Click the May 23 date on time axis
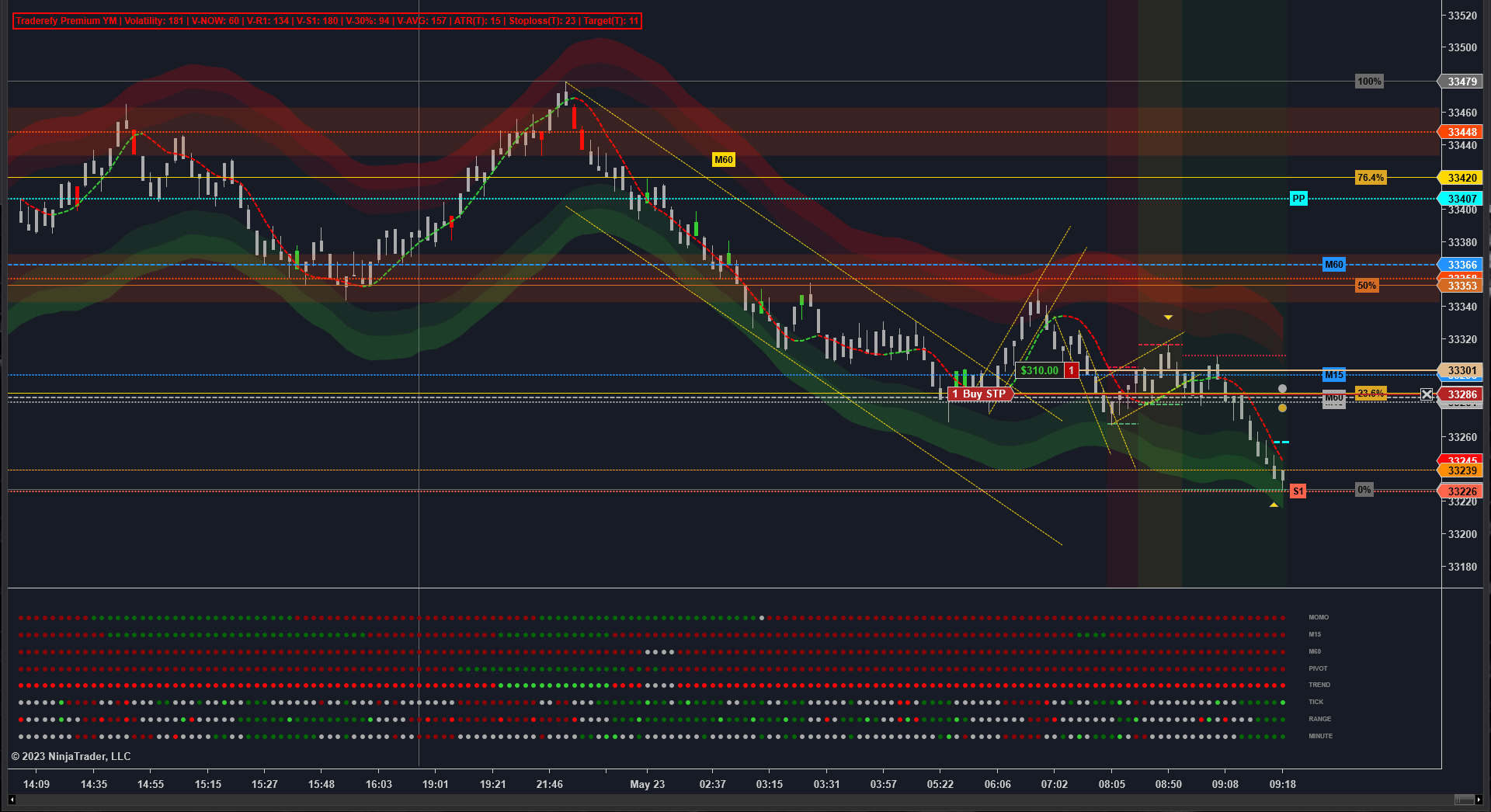Viewport: 1491px width, 812px height. point(647,784)
